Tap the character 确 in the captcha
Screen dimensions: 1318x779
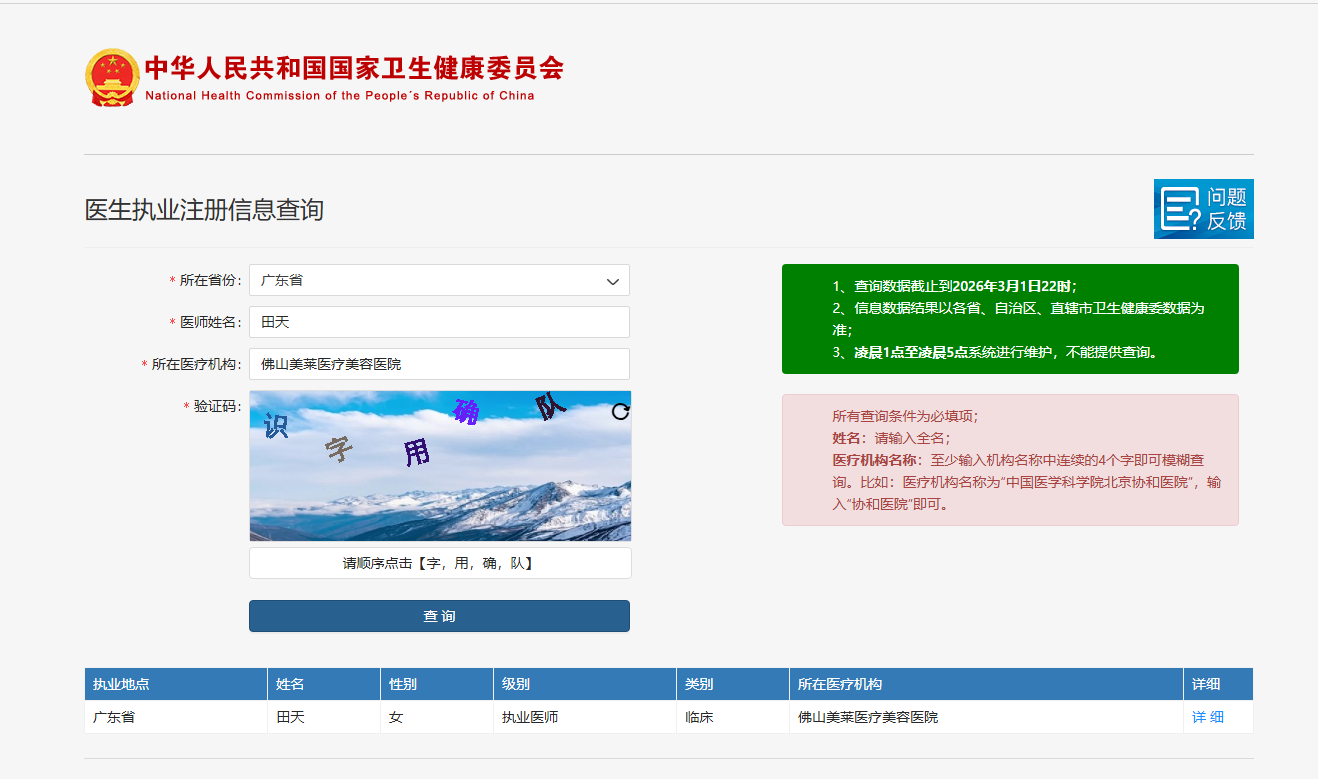[x=466, y=411]
